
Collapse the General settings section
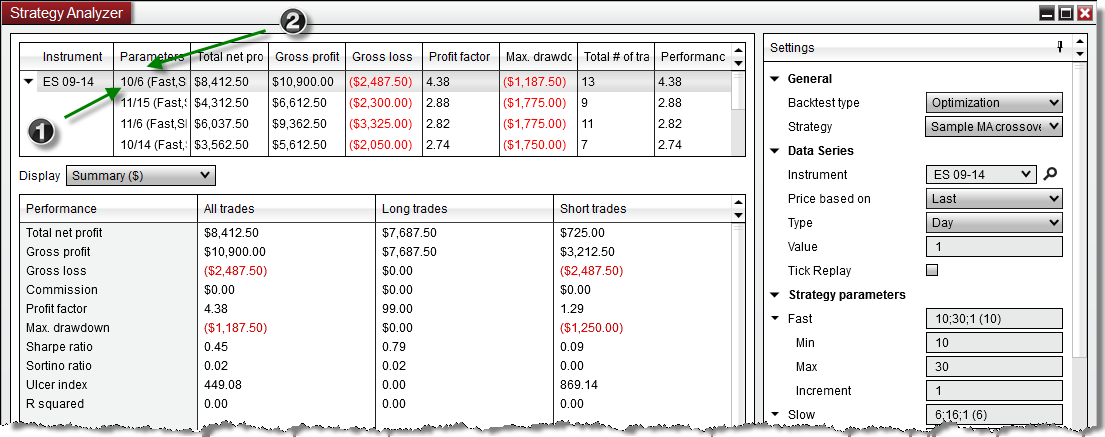click(x=775, y=79)
